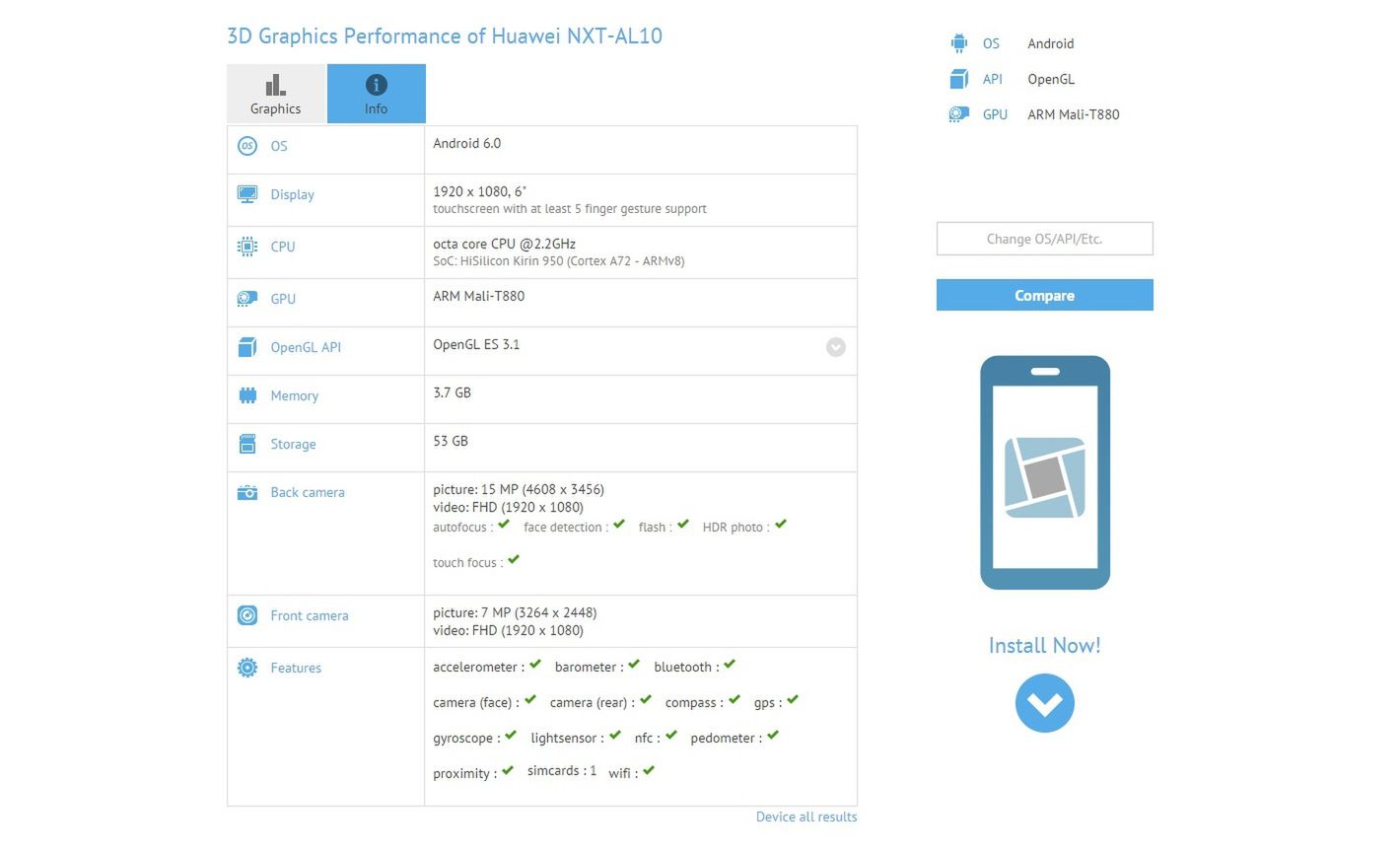Click the OS row icon in spec table
1400x853 pixels.
(247, 146)
